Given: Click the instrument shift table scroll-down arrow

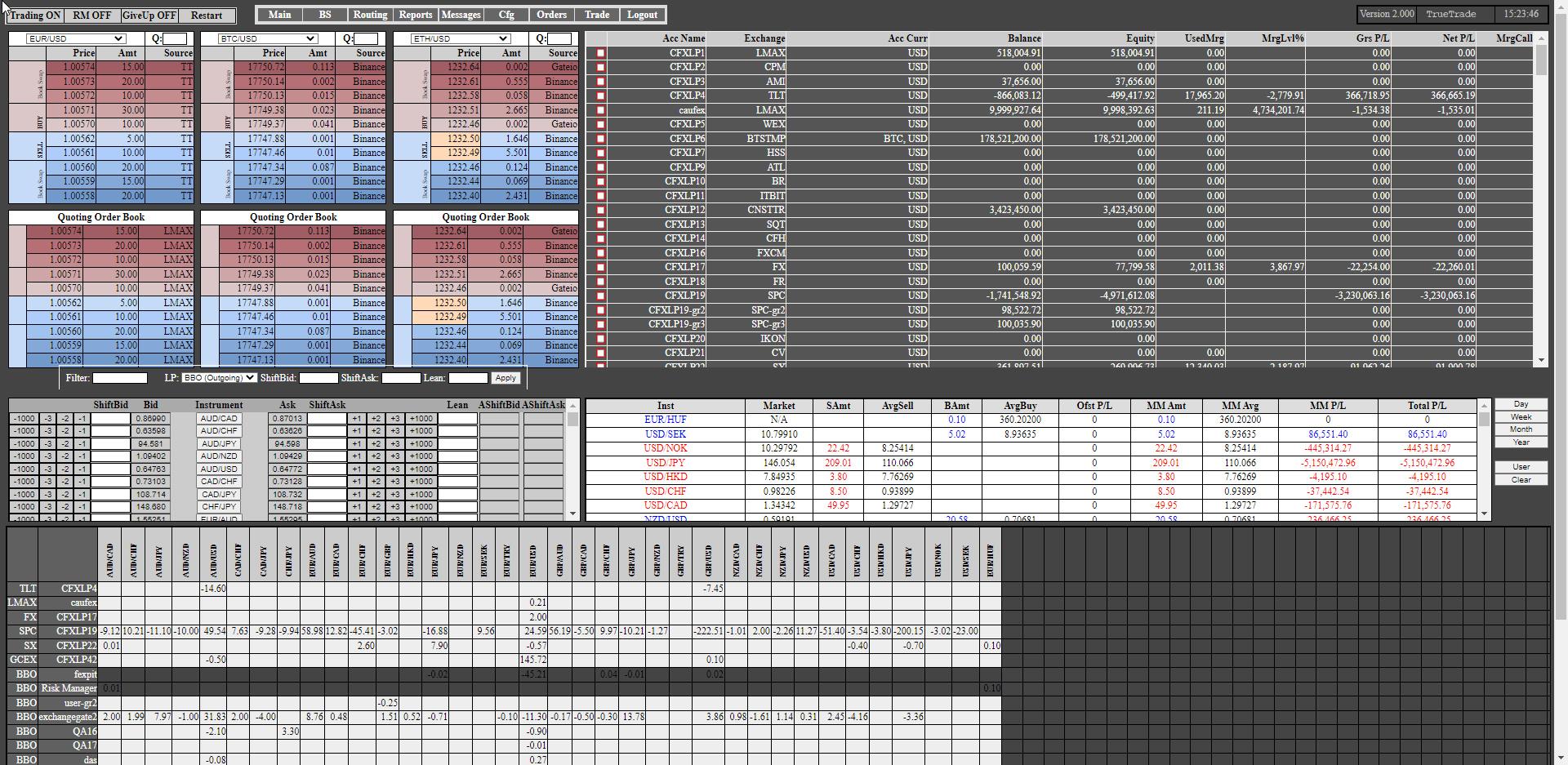Looking at the screenshot, I should (x=572, y=514).
